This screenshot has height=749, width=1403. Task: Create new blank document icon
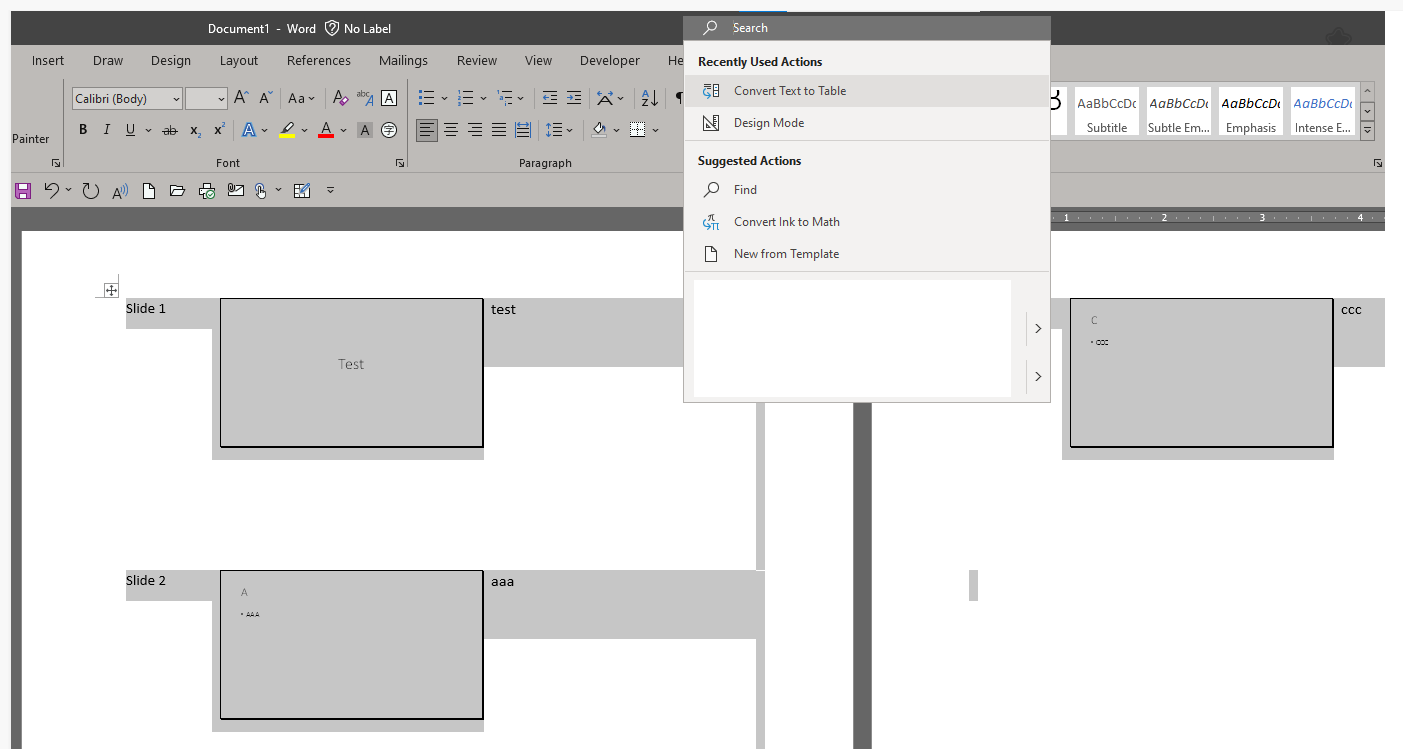pos(149,190)
